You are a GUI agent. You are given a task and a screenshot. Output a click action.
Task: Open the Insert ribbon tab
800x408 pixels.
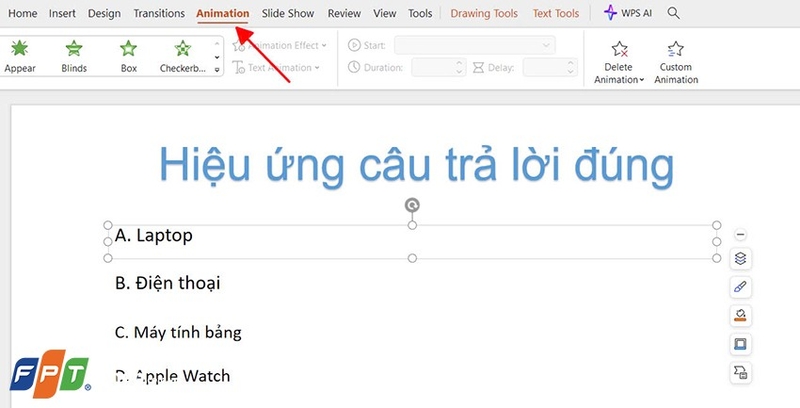pos(62,13)
